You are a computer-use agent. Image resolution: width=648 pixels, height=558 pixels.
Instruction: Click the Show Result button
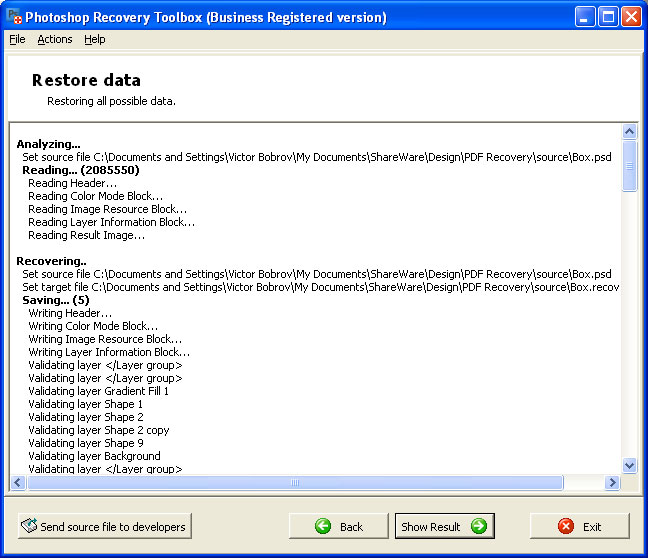click(445, 526)
